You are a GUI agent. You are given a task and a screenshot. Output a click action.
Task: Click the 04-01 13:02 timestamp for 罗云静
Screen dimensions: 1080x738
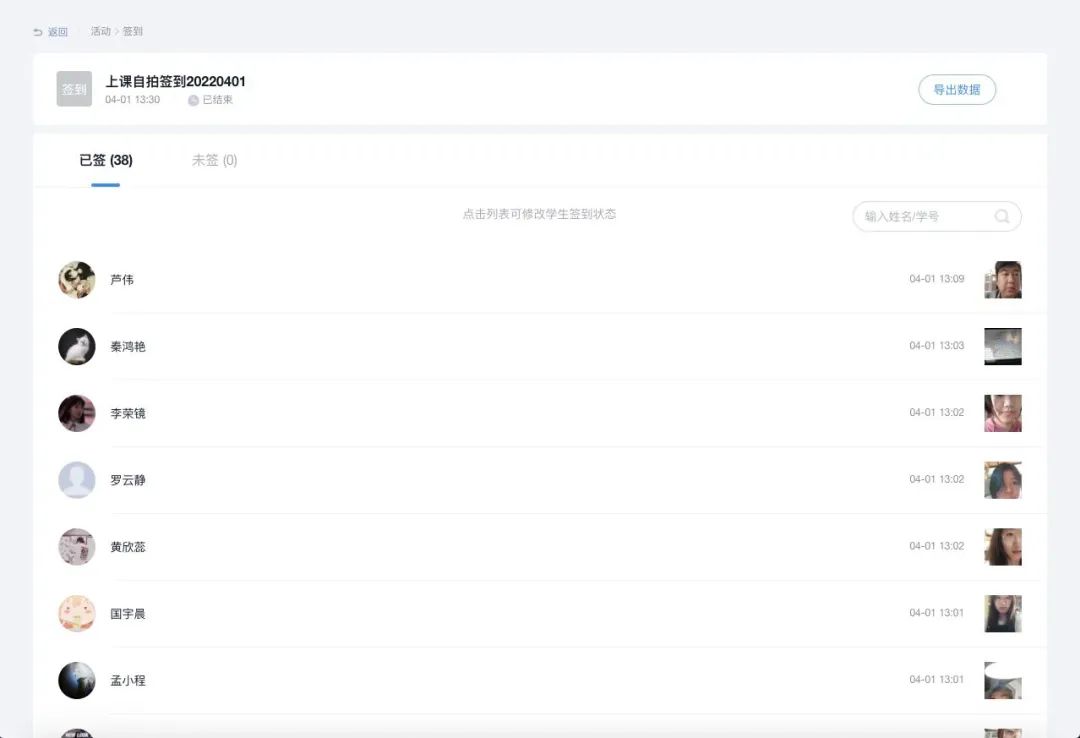pyautogui.click(x=936, y=480)
